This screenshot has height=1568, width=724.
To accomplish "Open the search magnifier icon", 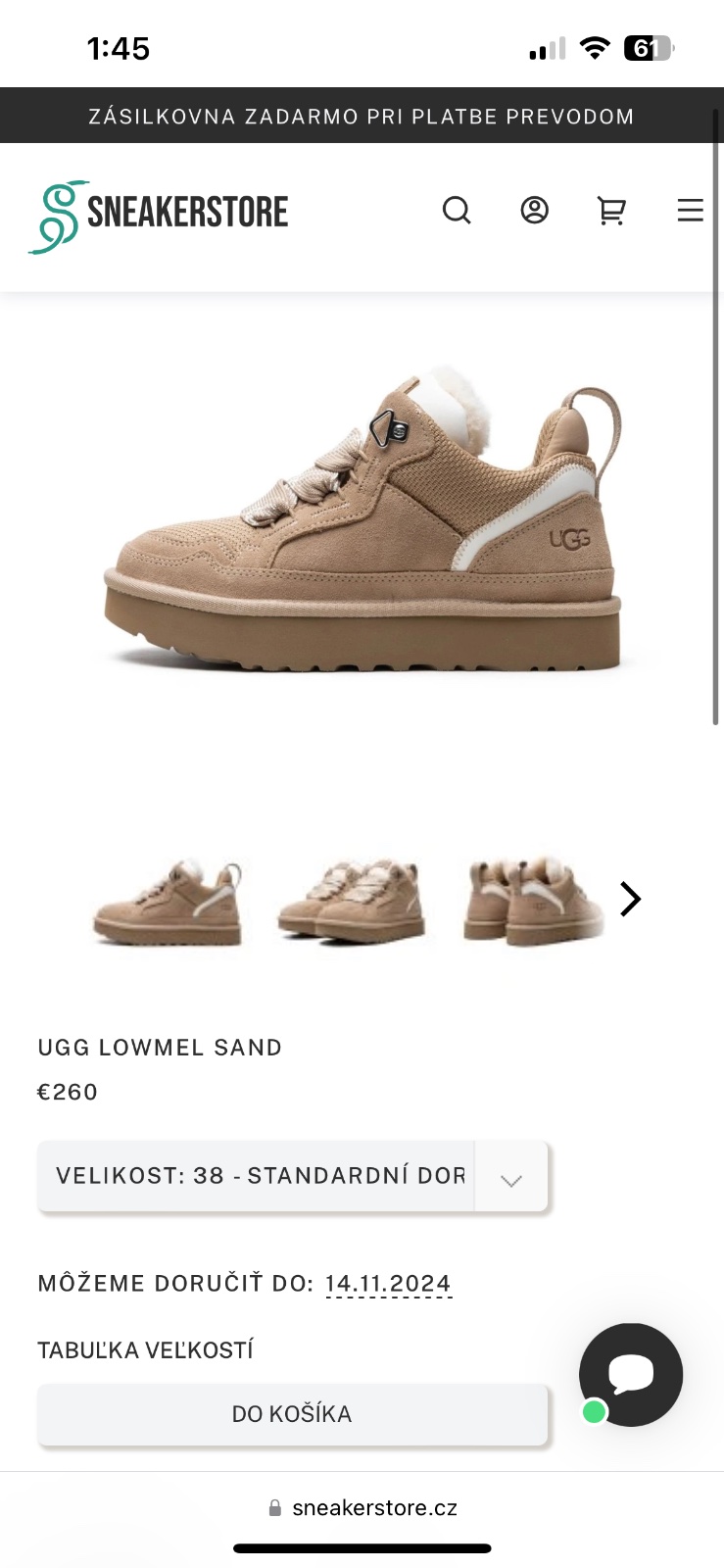I will coord(457,211).
